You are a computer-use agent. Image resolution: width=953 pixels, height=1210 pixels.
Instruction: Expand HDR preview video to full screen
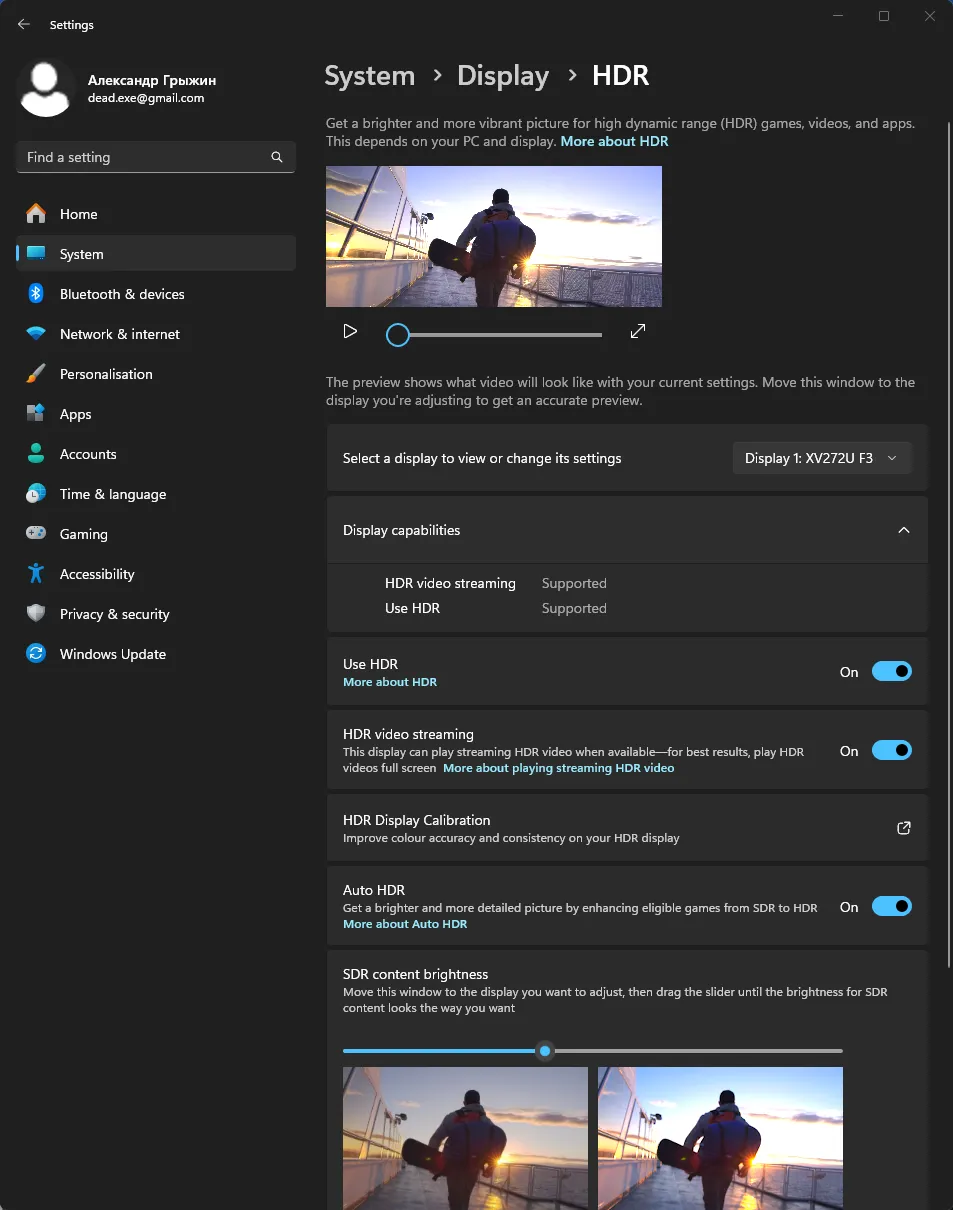[638, 331]
